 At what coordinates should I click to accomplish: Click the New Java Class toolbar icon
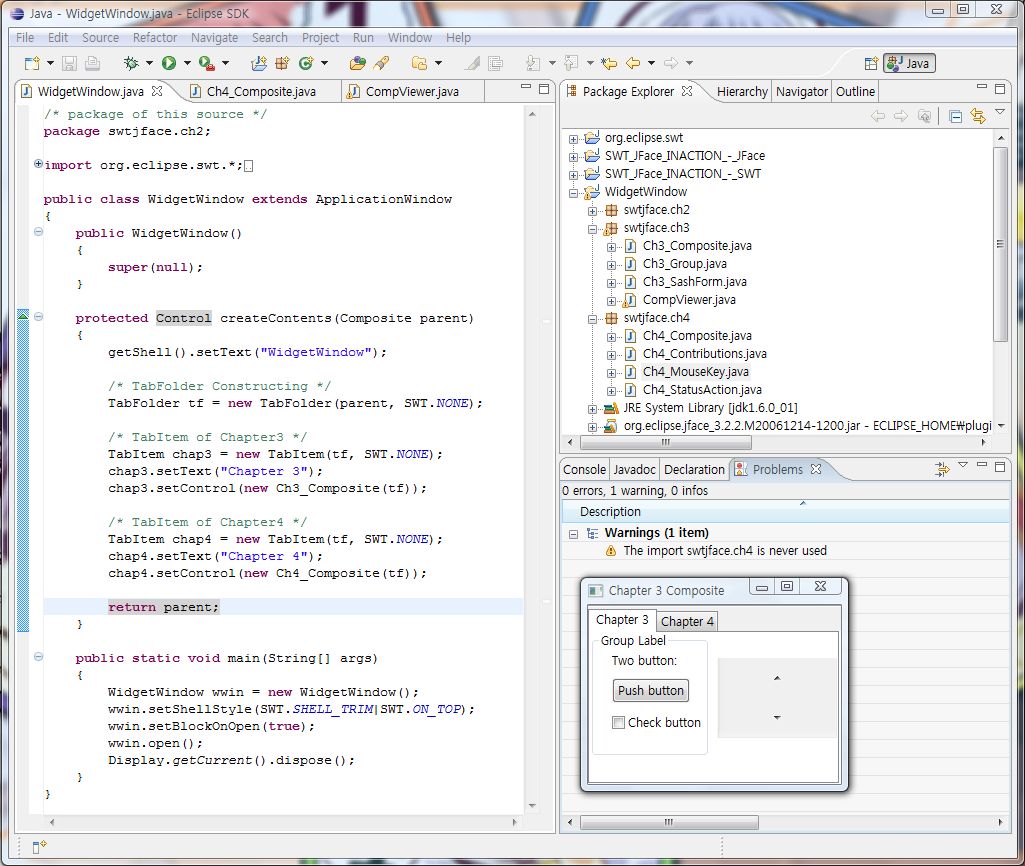[304, 63]
